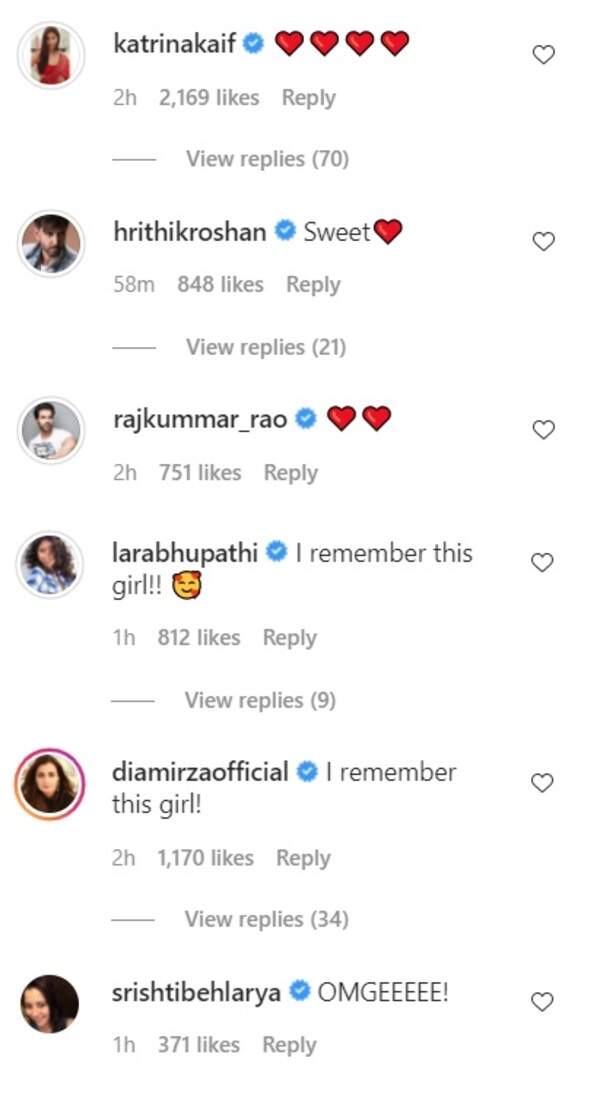Like diamirzaofficial's comment with the heart
The height and width of the screenshot is (1099, 600).
[x=543, y=781]
